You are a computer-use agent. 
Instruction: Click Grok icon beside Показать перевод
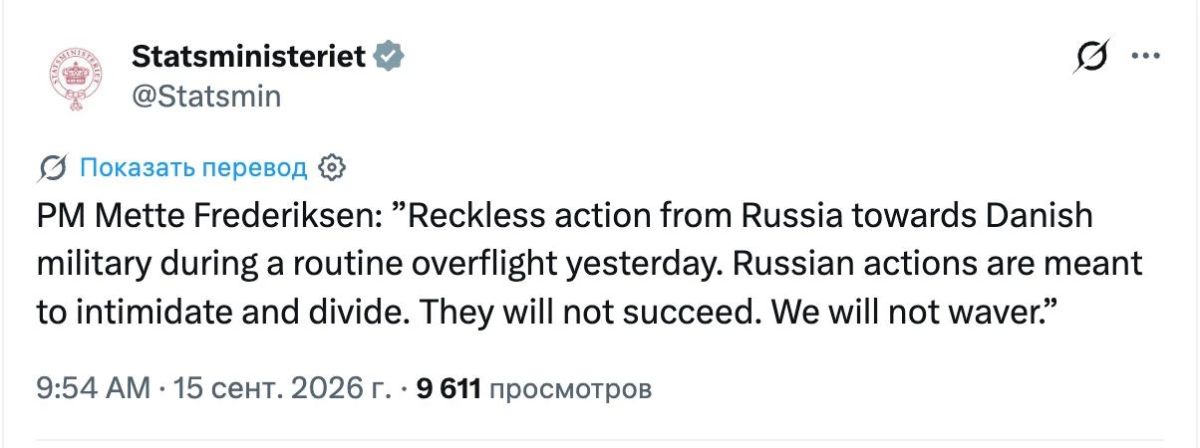click(52, 168)
